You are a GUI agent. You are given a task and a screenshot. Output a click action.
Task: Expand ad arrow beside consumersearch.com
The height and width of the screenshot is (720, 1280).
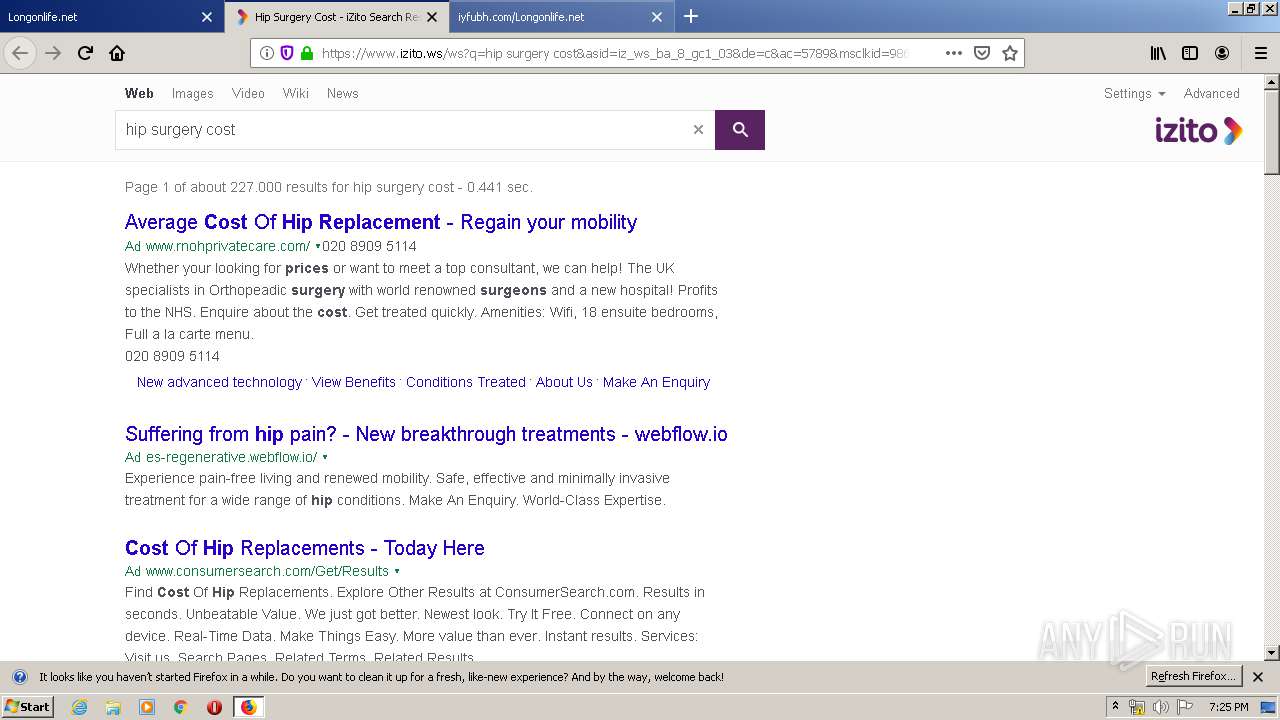click(397, 571)
